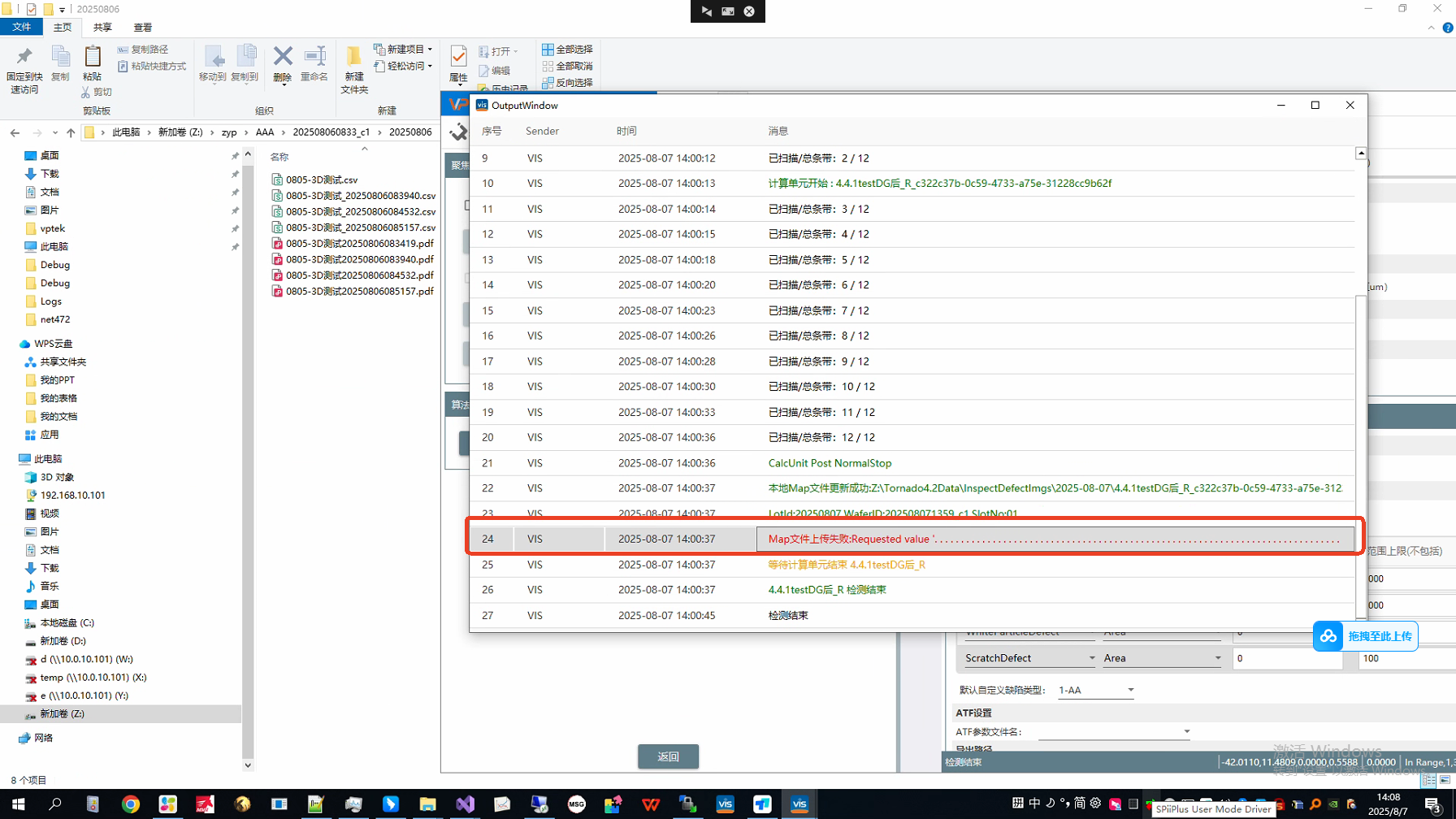Click the 返回 button
The height and width of the screenshot is (819, 1456).
coord(668,756)
